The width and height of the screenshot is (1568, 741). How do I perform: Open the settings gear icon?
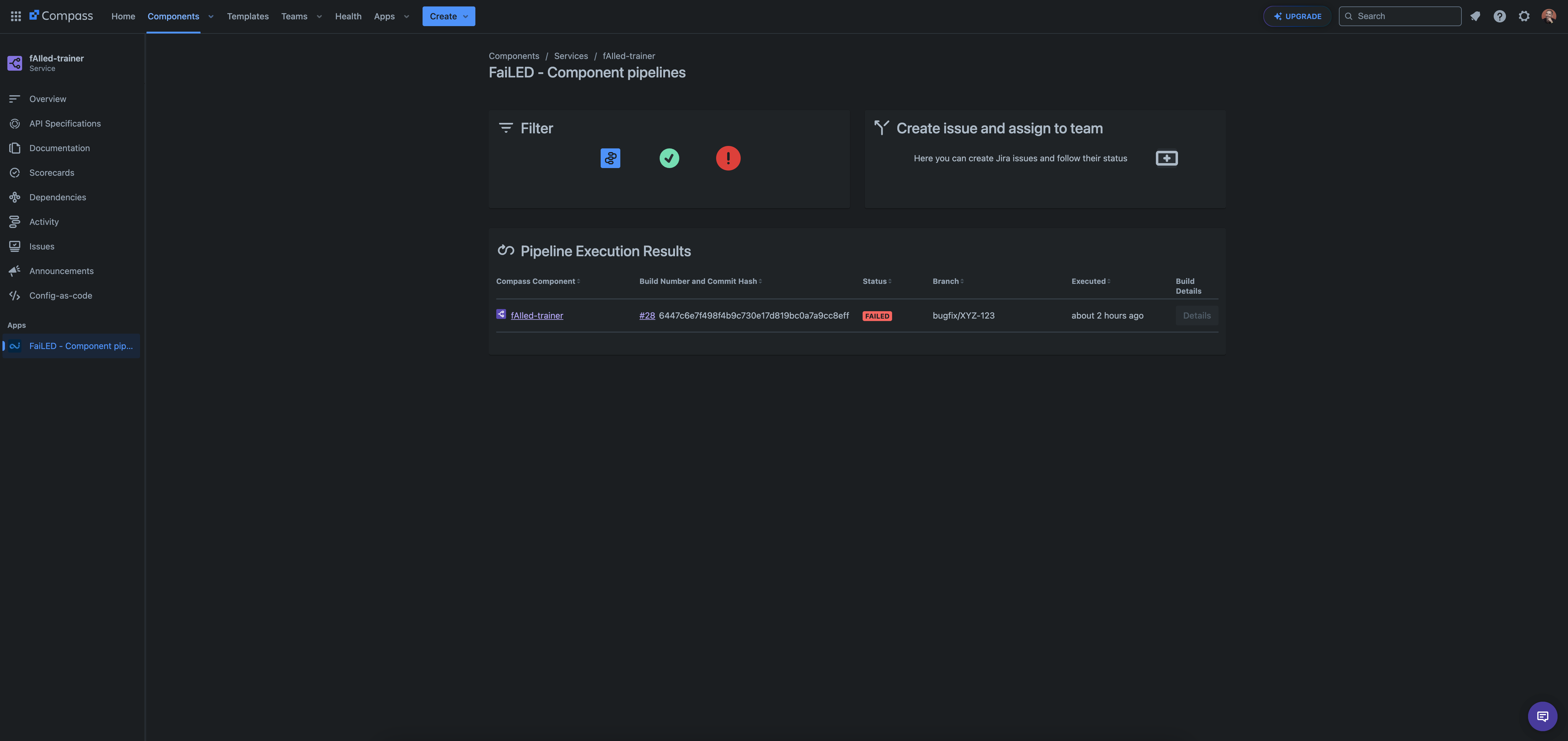click(x=1523, y=17)
